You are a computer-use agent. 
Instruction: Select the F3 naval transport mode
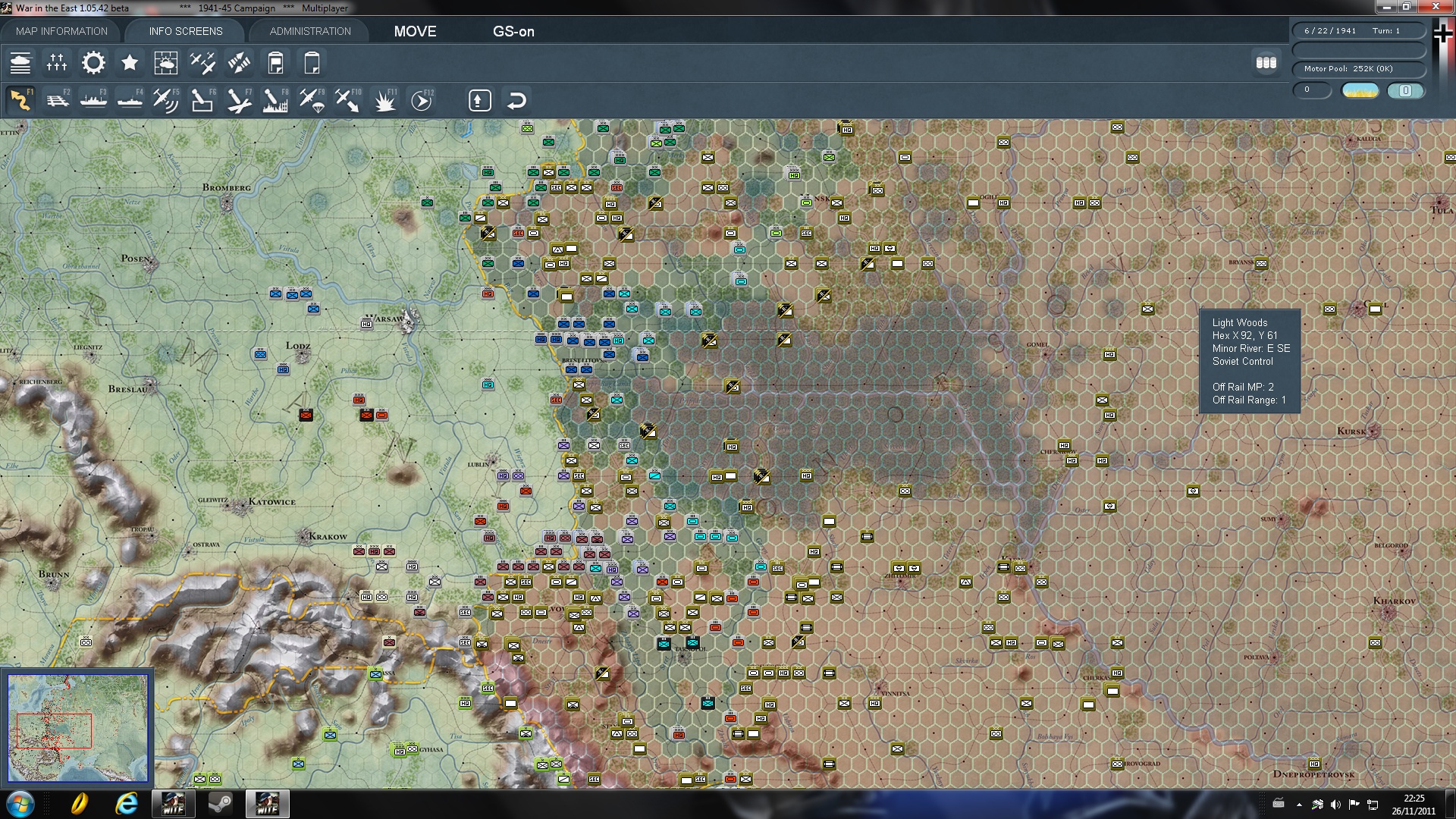[x=93, y=100]
